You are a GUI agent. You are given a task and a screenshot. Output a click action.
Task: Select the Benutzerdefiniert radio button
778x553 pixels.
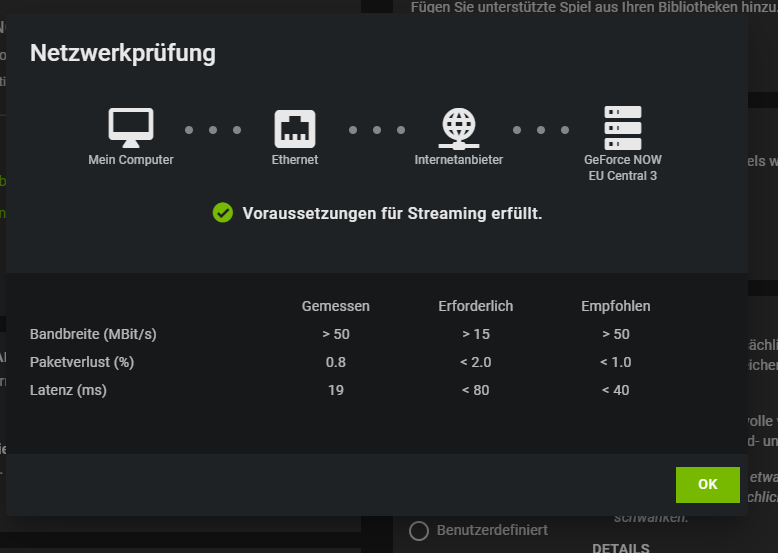point(419,531)
